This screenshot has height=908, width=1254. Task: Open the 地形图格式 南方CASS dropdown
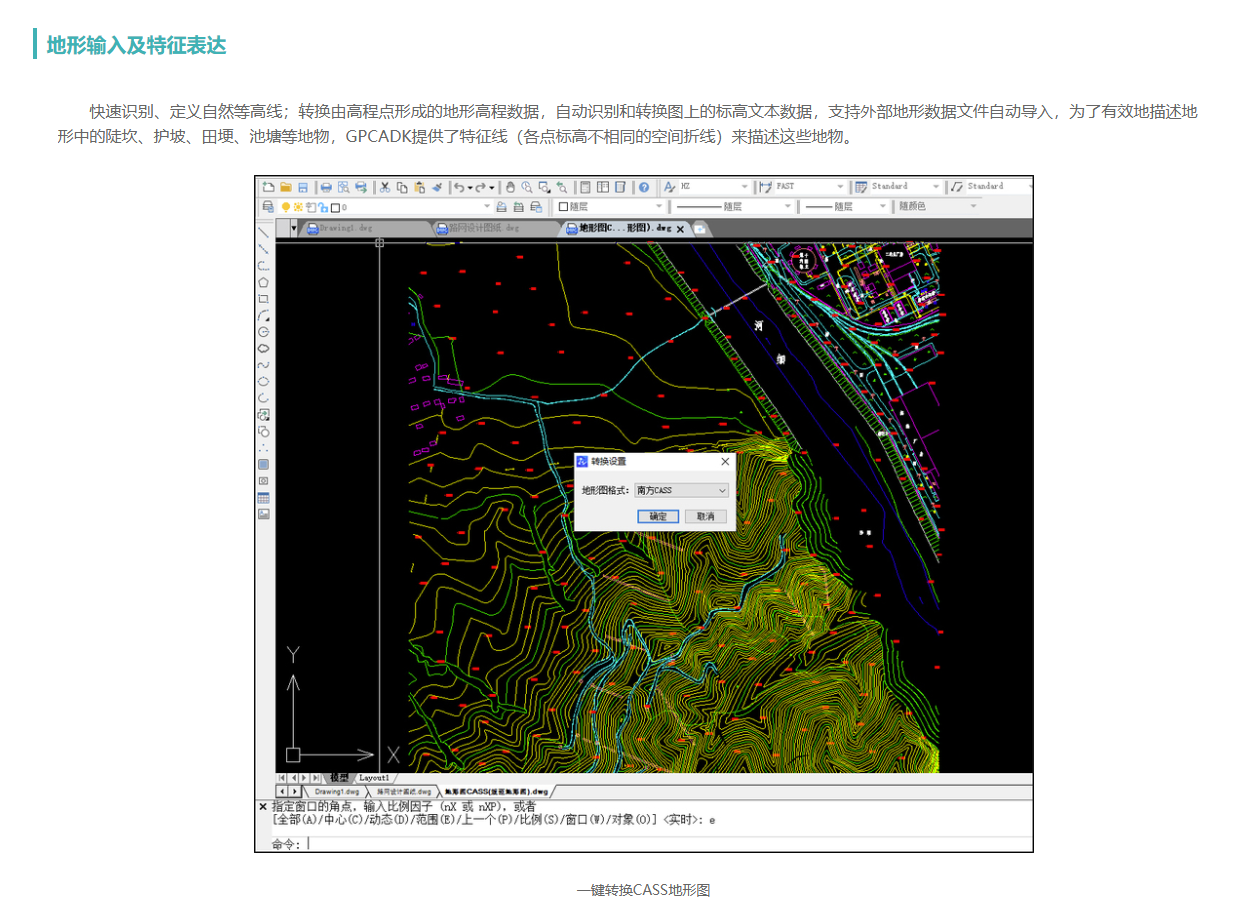[x=681, y=491]
